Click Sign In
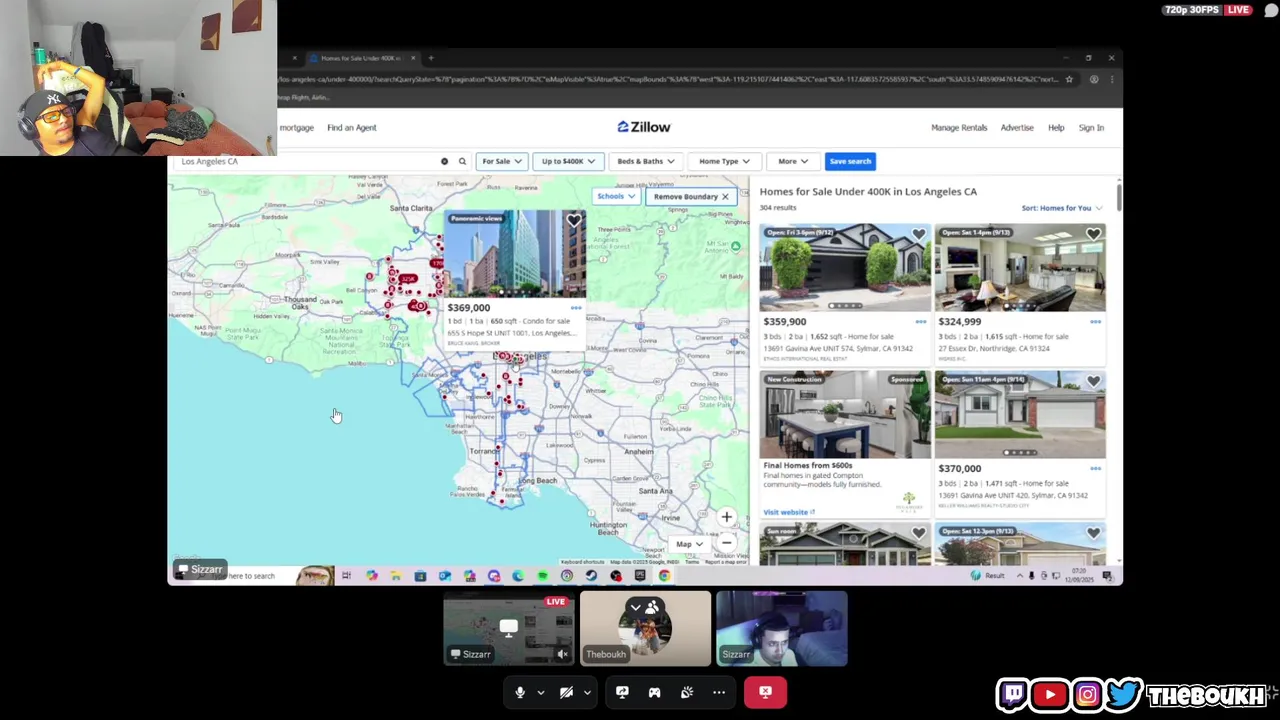 tap(1091, 128)
